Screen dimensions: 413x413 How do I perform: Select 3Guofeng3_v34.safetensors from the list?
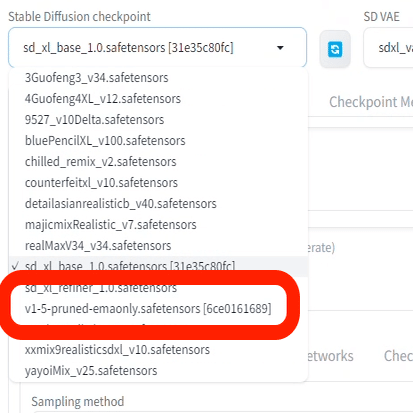pyautogui.click(x=158, y=78)
